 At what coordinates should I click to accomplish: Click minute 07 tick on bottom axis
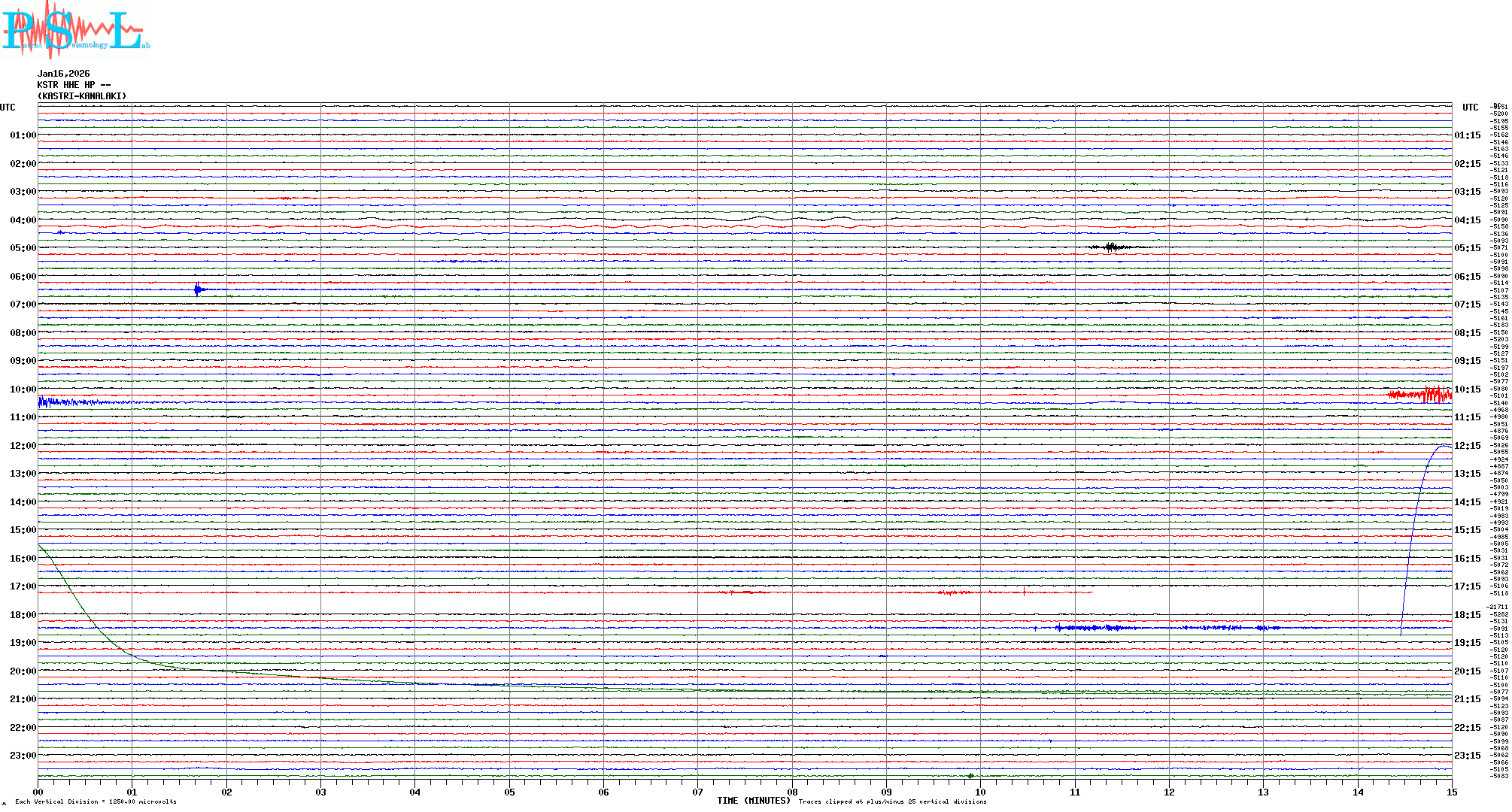(697, 792)
